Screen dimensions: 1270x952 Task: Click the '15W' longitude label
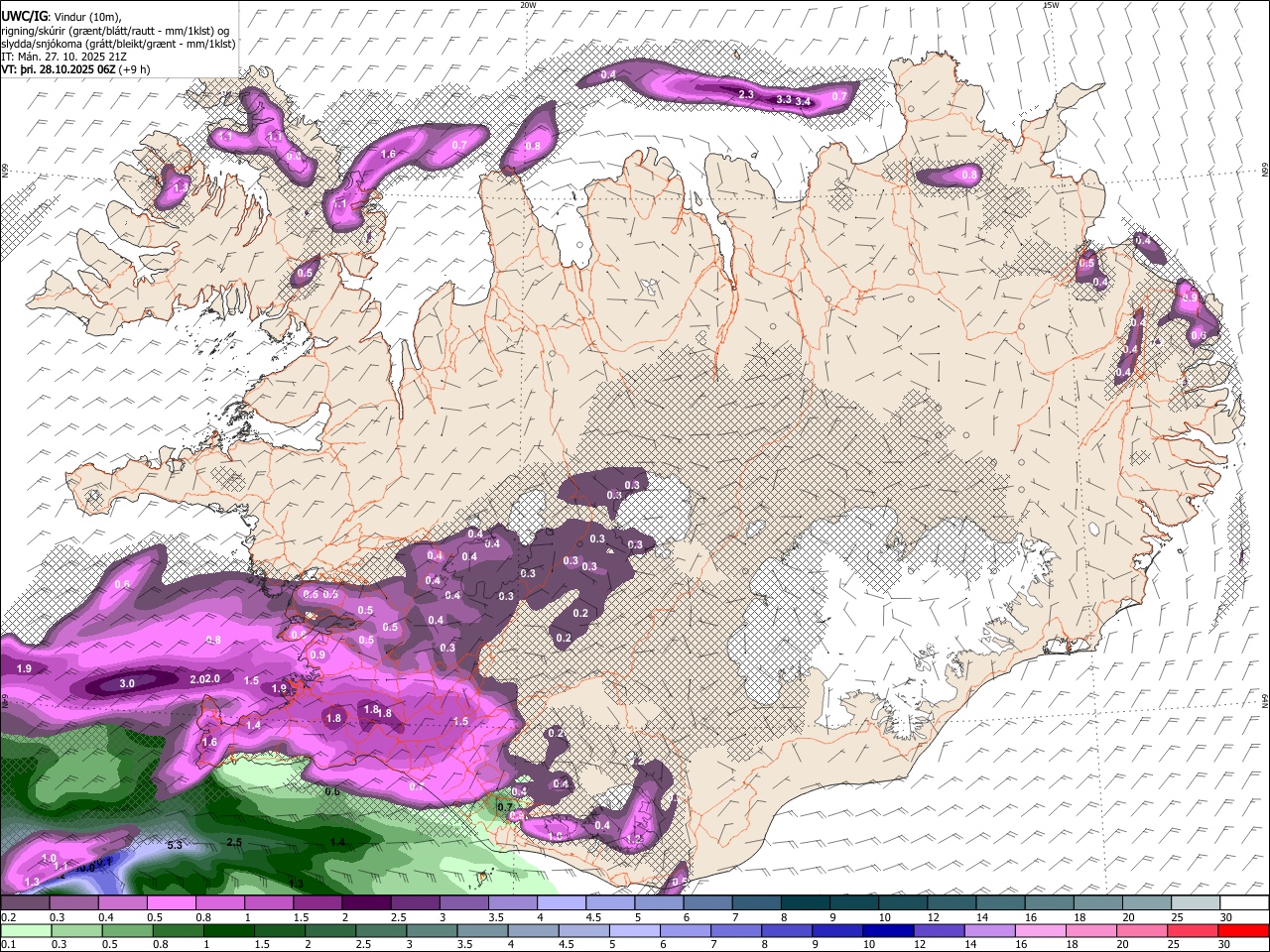[x=1051, y=5]
